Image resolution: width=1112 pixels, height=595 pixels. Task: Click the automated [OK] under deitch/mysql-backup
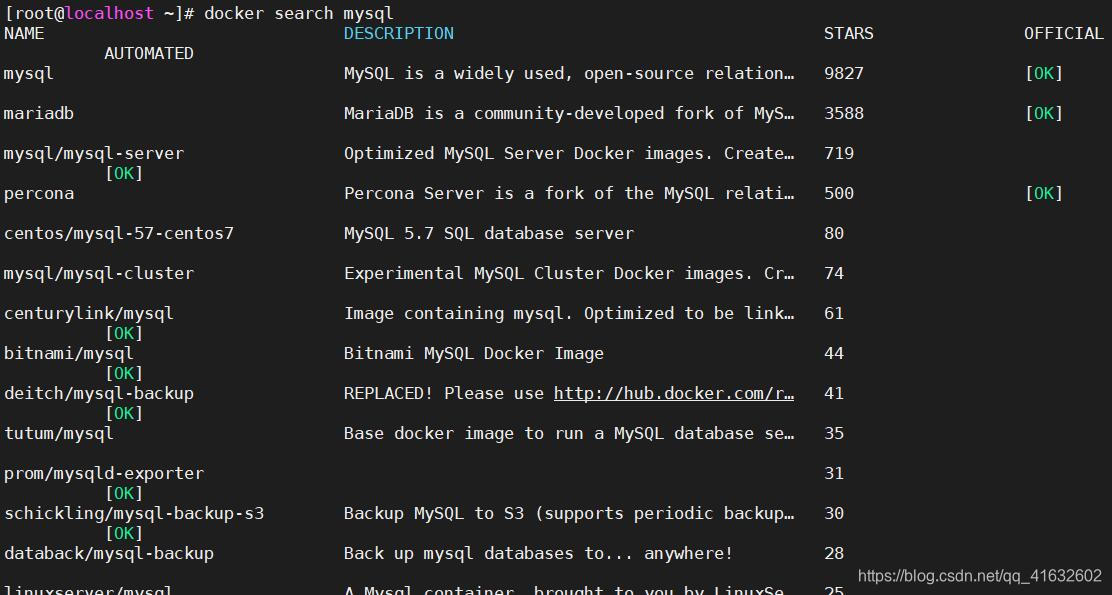(124, 413)
